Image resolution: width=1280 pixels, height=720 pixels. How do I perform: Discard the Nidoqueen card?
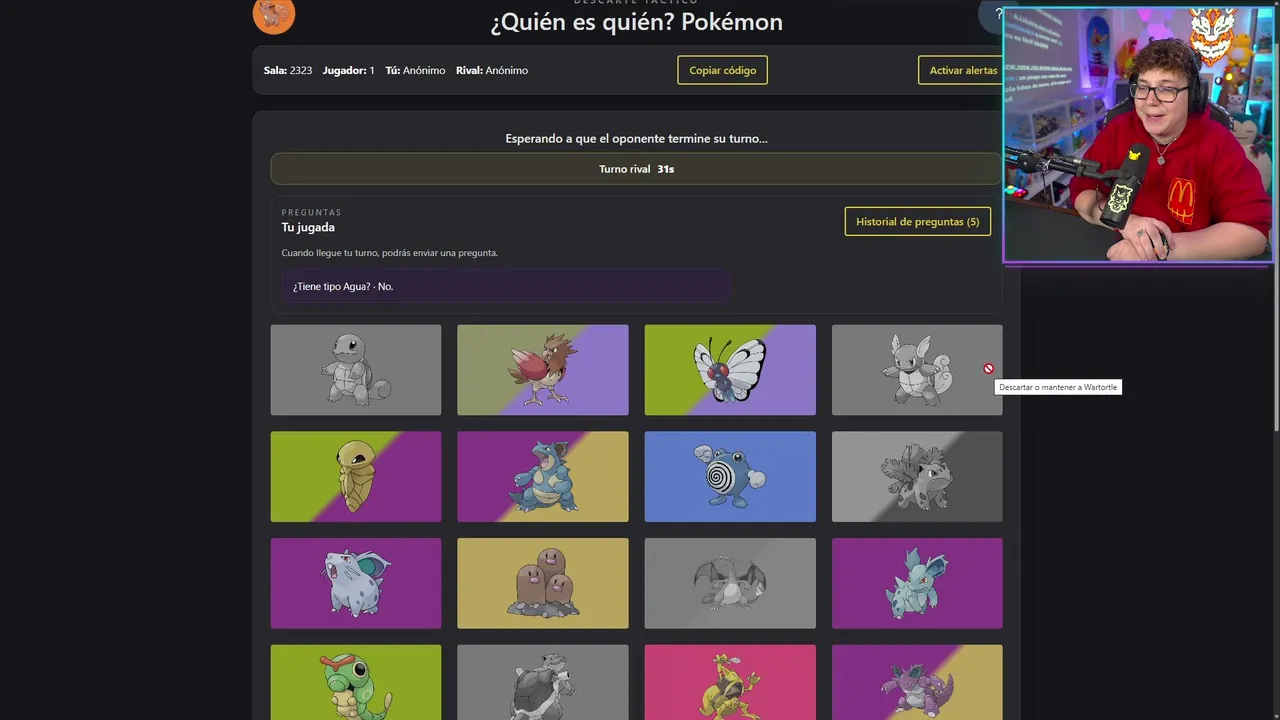tap(543, 477)
